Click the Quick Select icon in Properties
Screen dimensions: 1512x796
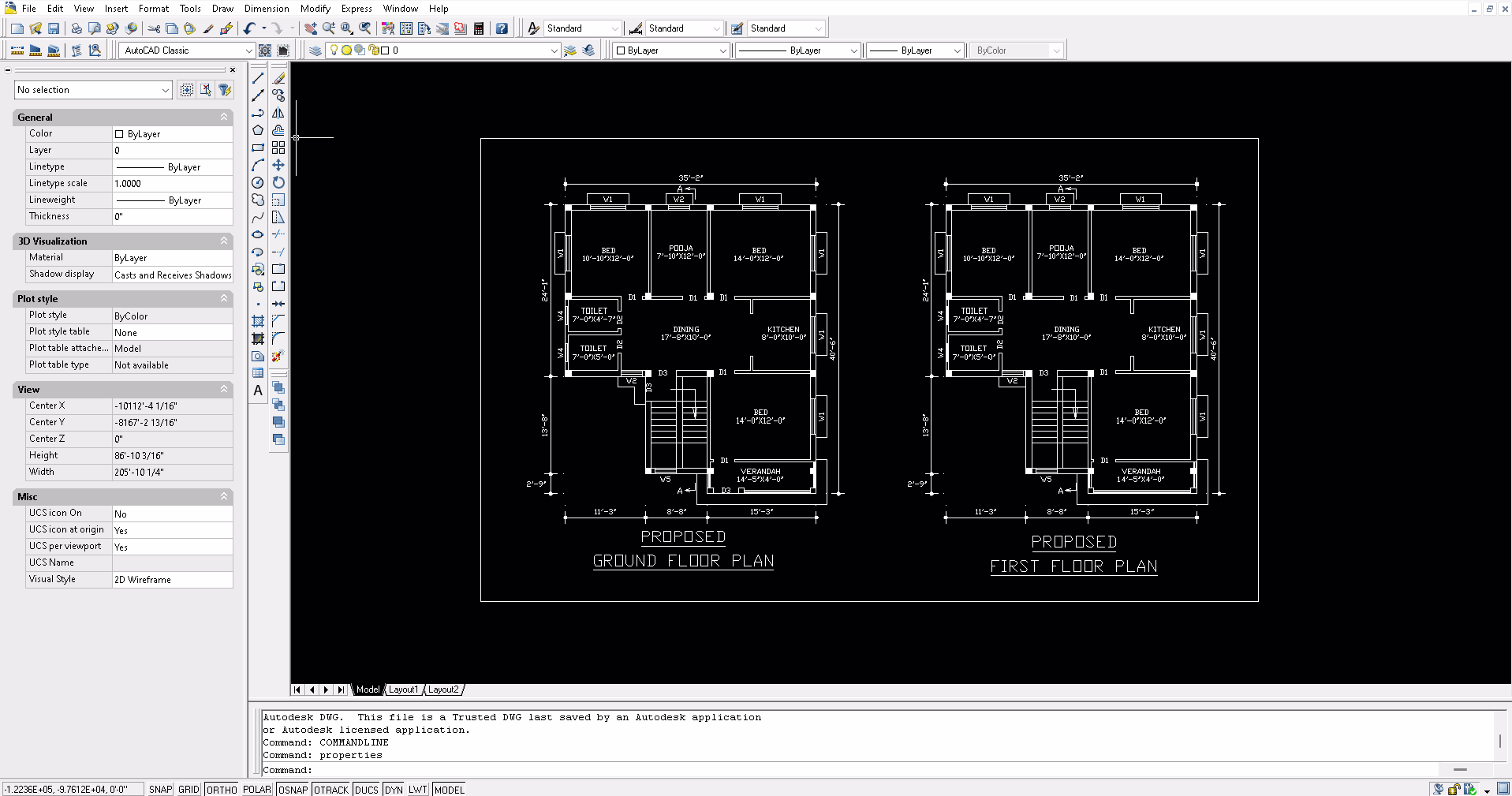(225, 90)
